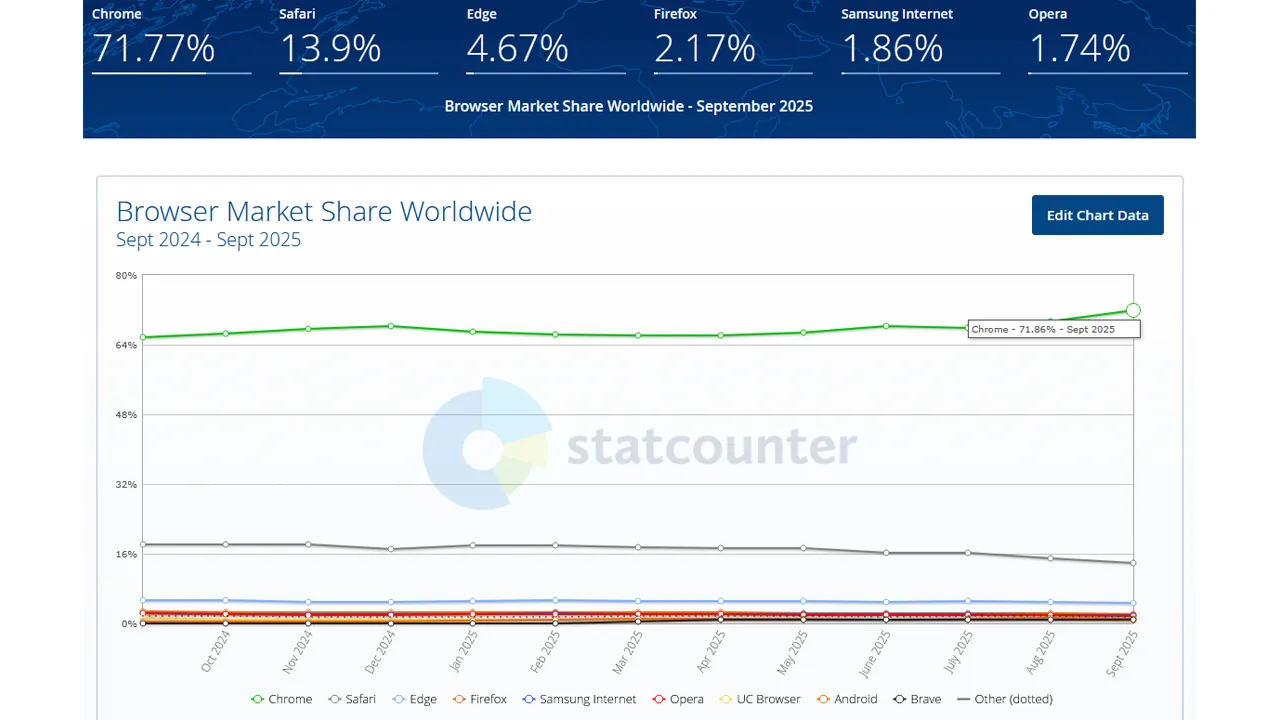Click the Brave legend icon
The width and height of the screenshot is (1280, 720).
tap(900, 699)
